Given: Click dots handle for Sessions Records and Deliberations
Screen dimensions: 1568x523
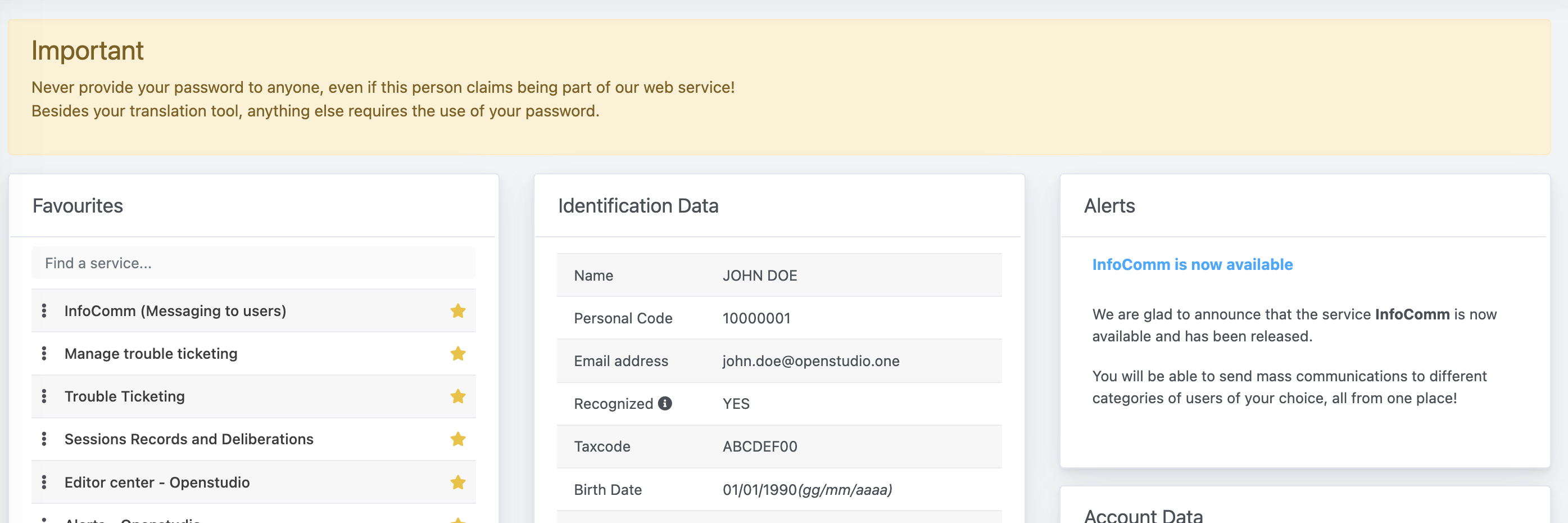Looking at the screenshot, I should point(44,439).
